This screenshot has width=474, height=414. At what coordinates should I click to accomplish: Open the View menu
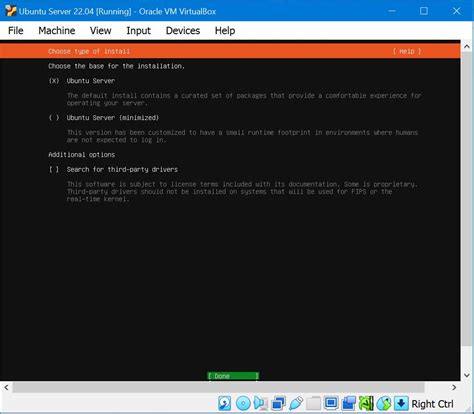(100, 31)
